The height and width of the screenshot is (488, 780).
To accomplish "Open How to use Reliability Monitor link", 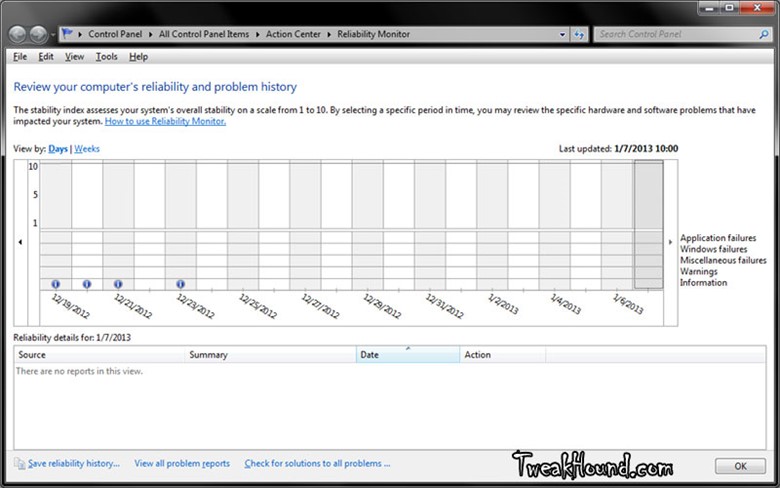I will pos(165,121).
